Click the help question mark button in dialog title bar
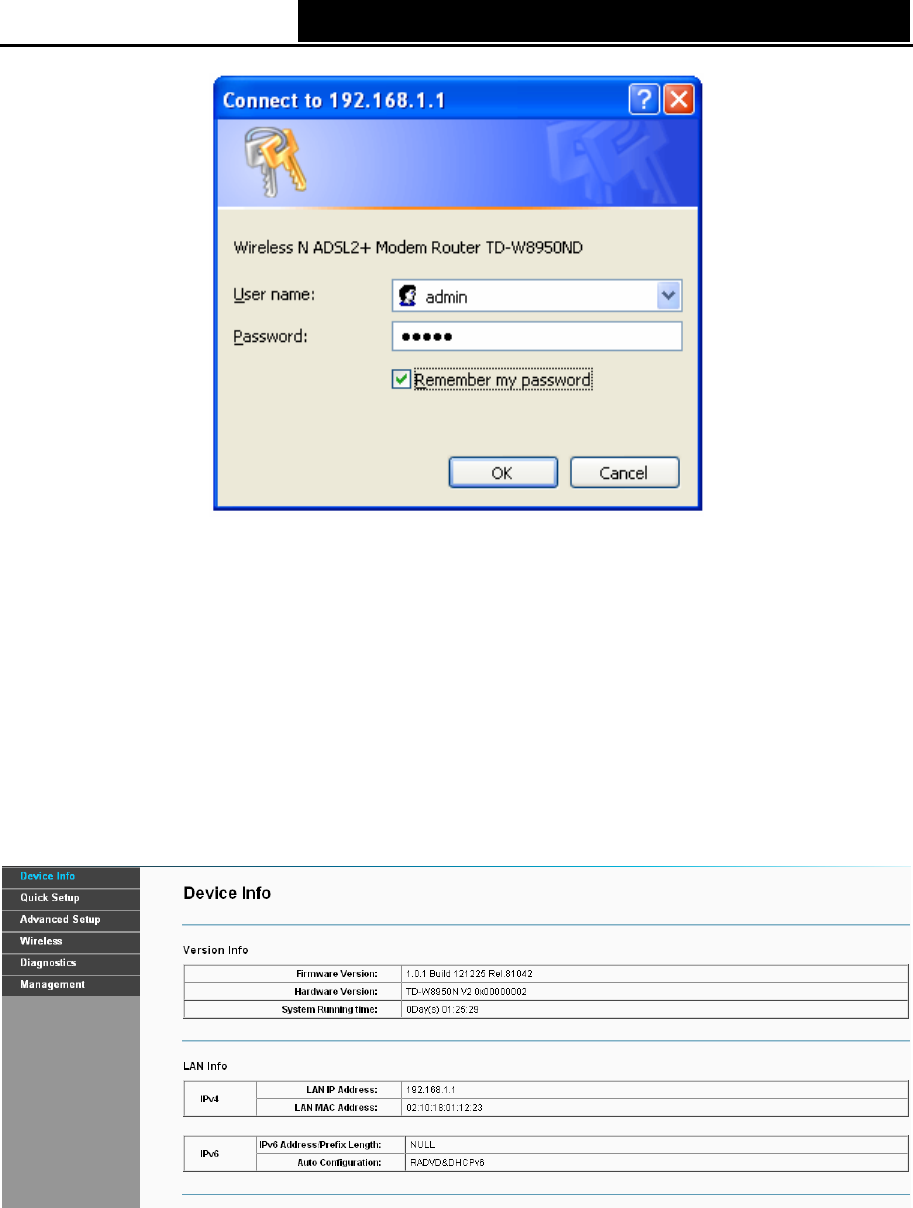 [x=643, y=101]
